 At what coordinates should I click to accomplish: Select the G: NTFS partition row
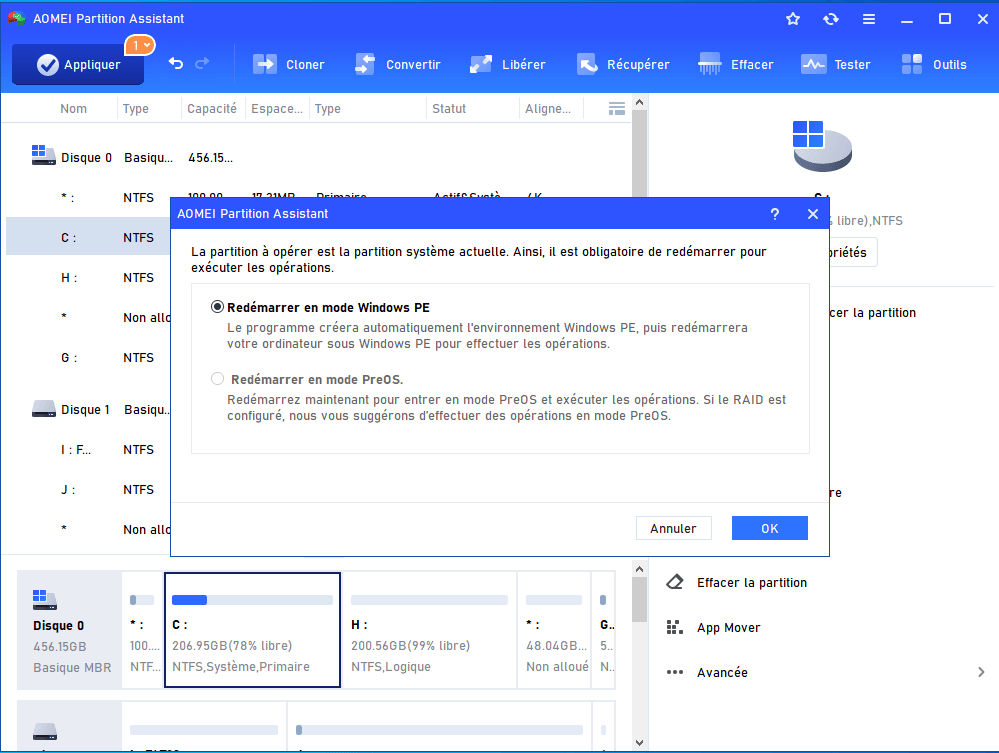coord(88,357)
